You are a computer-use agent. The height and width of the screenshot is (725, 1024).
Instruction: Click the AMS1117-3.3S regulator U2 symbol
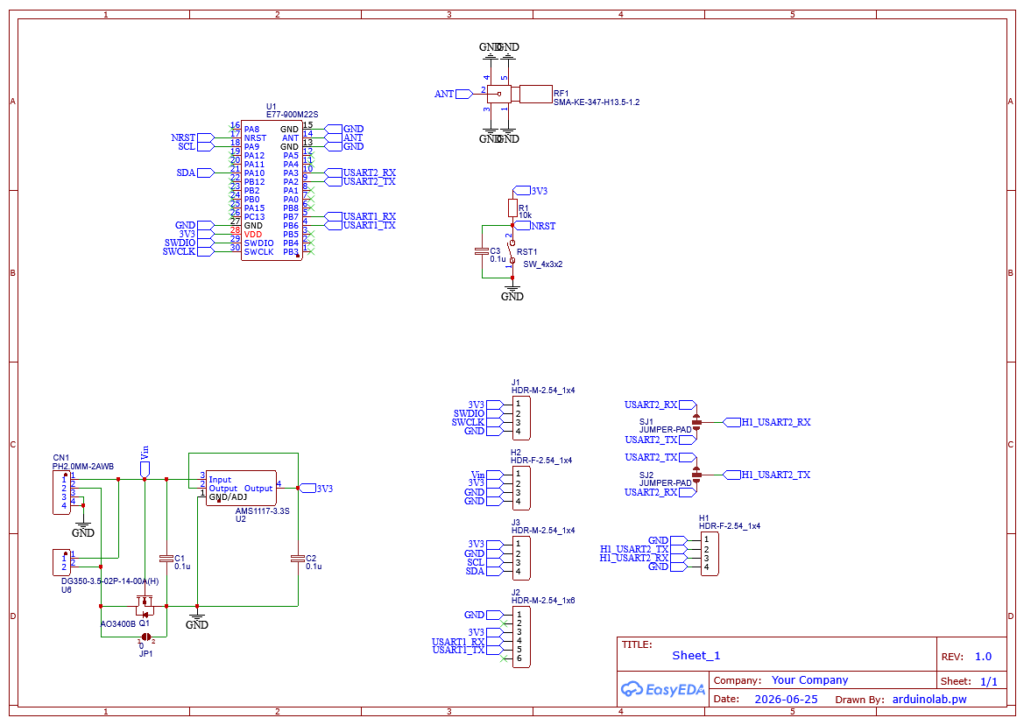[x=241, y=488]
